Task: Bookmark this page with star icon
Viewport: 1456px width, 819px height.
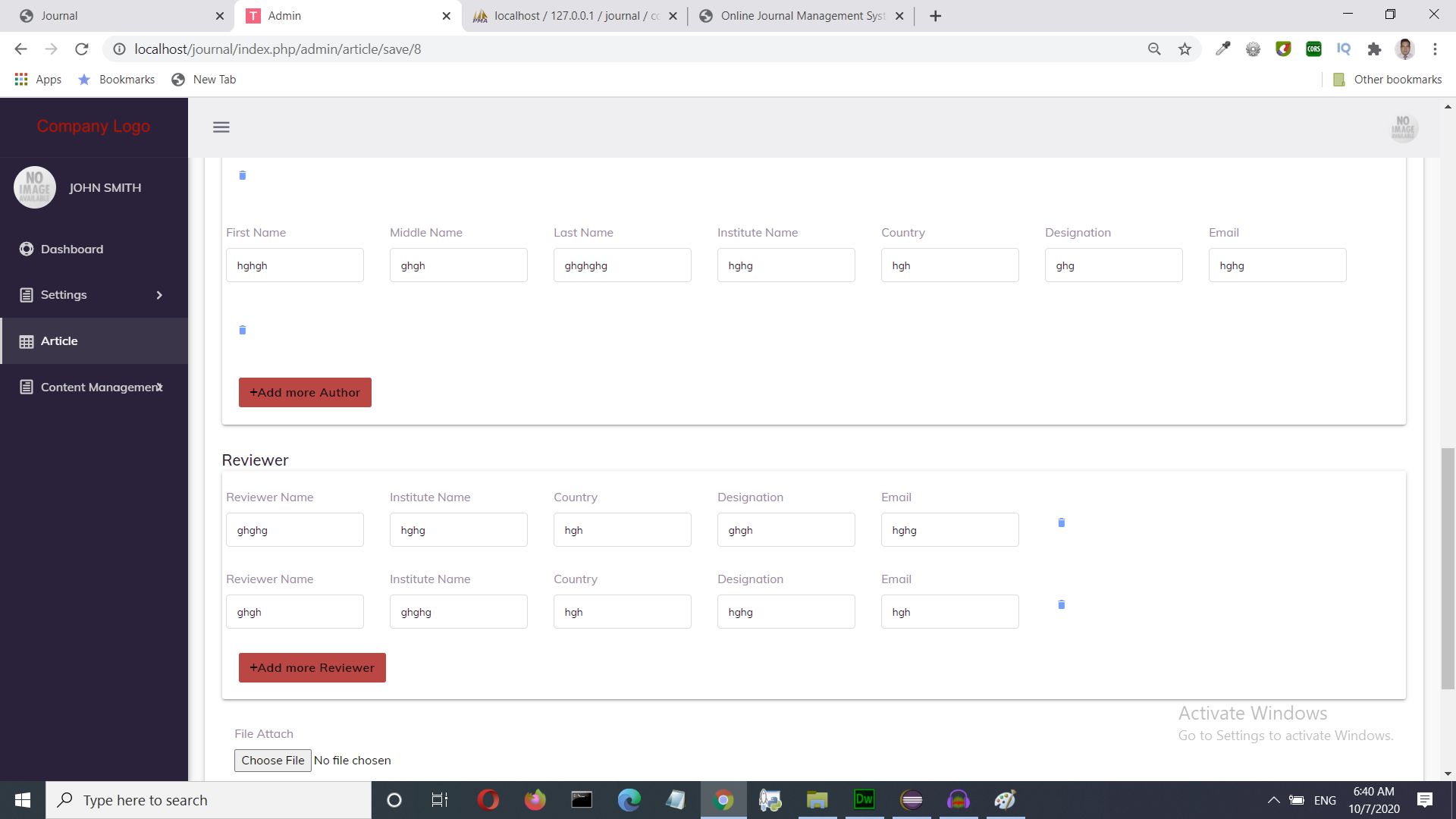Action: (1185, 49)
